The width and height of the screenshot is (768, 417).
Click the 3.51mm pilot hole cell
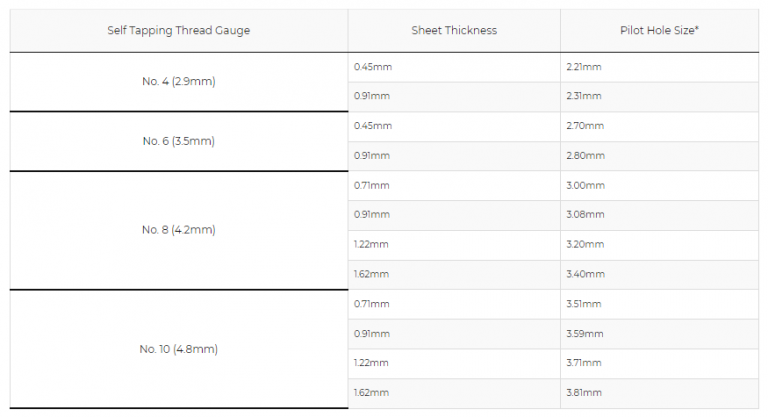[x=584, y=304]
